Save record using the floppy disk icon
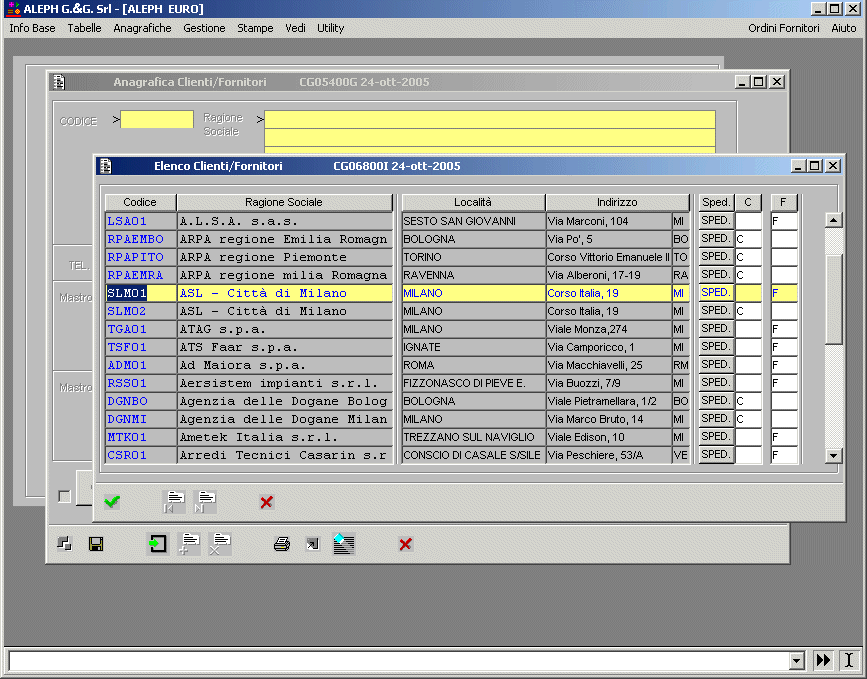 pos(96,544)
